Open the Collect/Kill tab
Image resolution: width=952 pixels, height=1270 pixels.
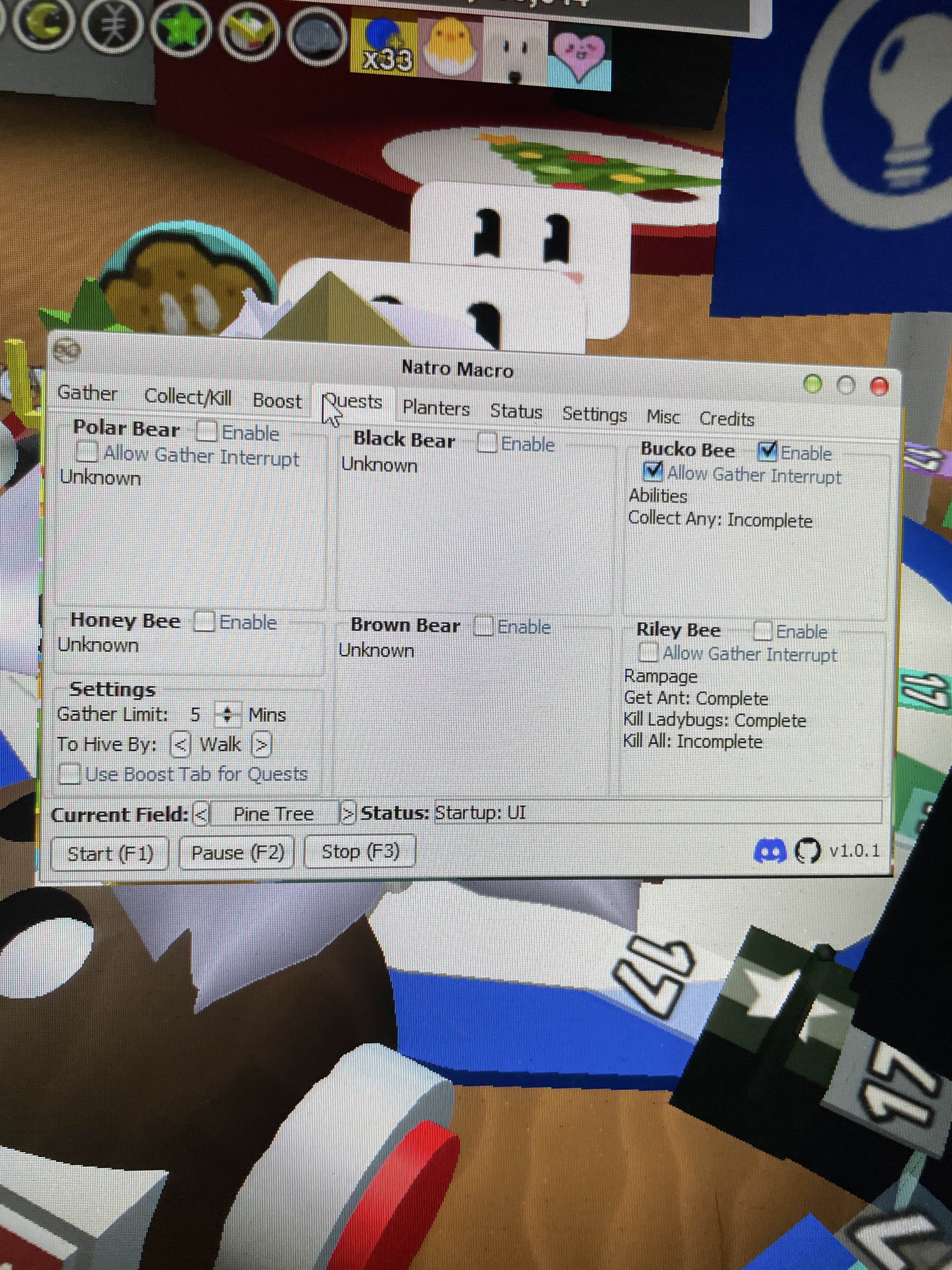[x=188, y=397]
